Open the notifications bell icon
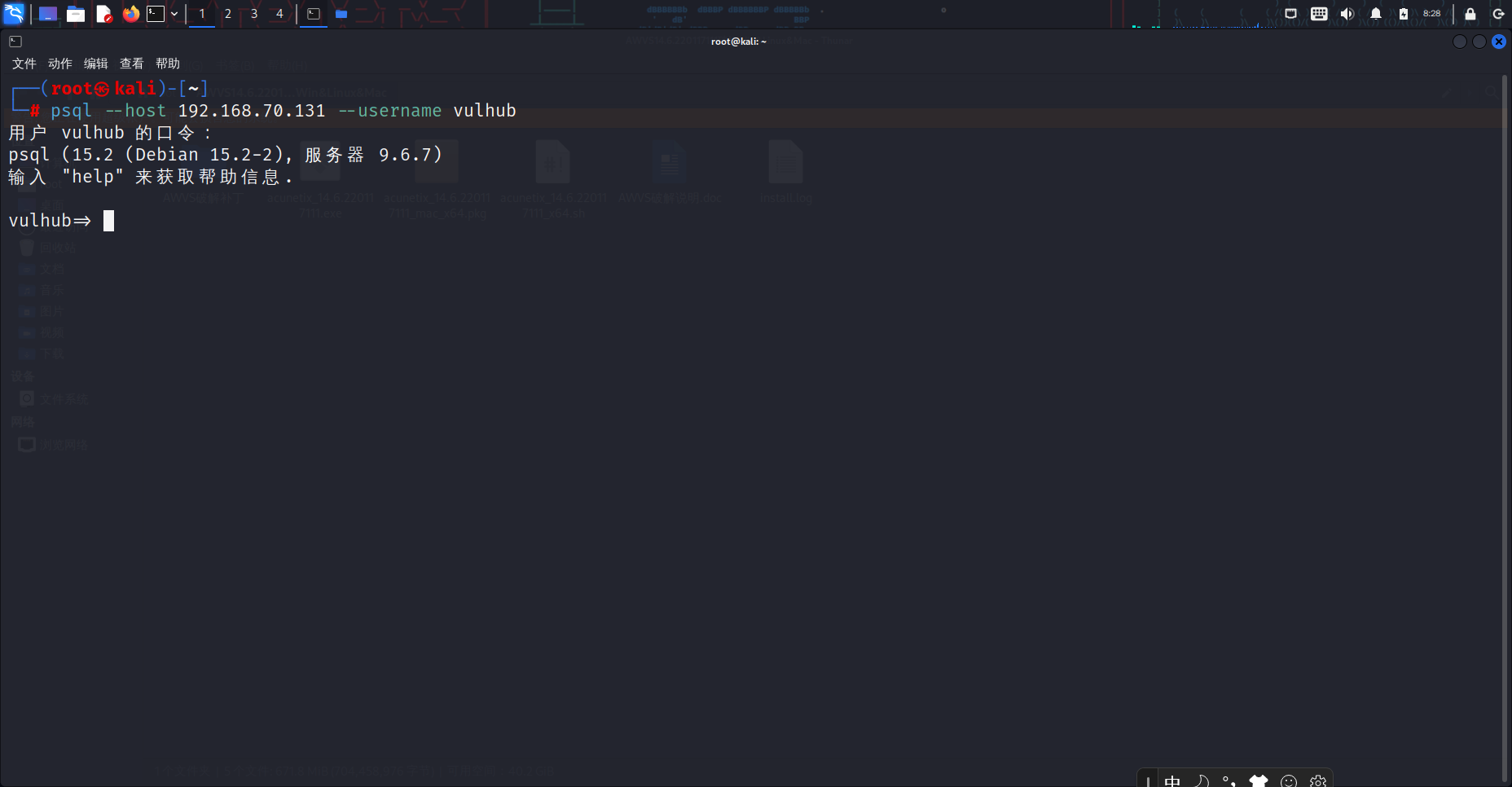 (1376, 14)
